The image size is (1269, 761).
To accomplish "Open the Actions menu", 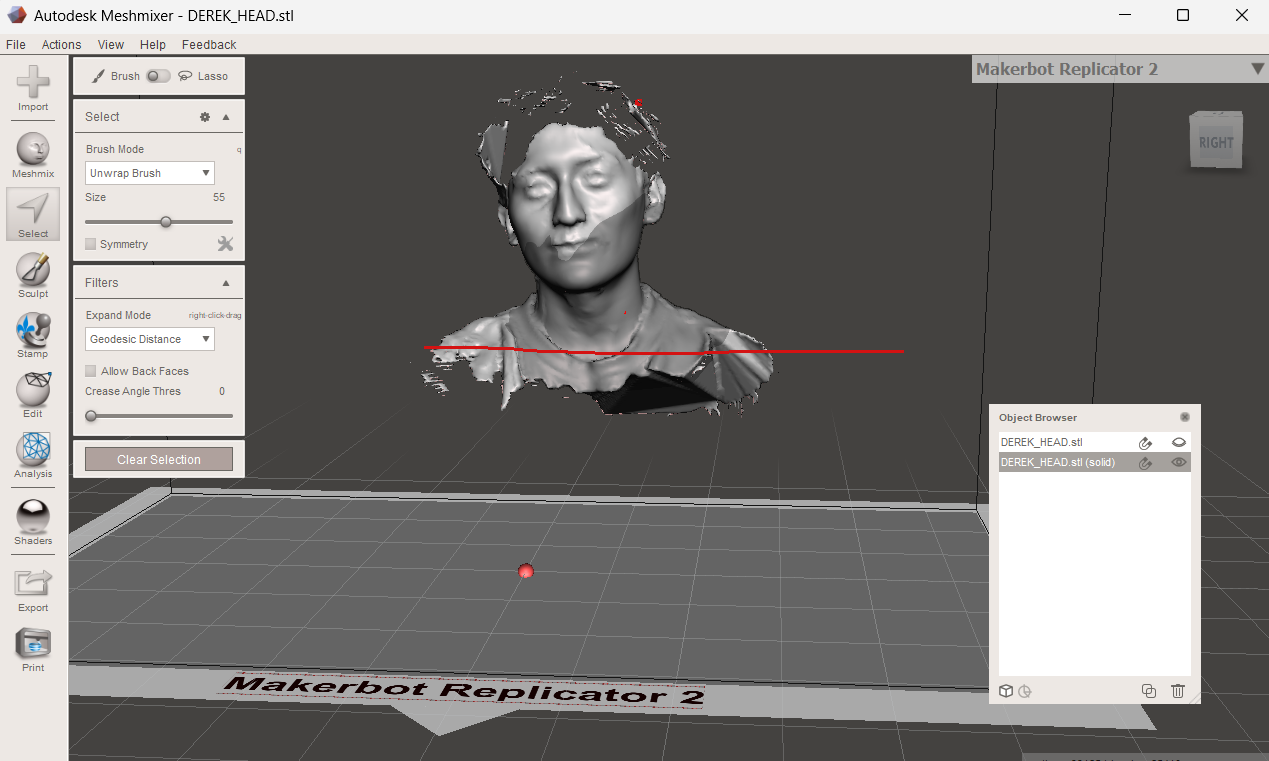I will (x=61, y=45).
